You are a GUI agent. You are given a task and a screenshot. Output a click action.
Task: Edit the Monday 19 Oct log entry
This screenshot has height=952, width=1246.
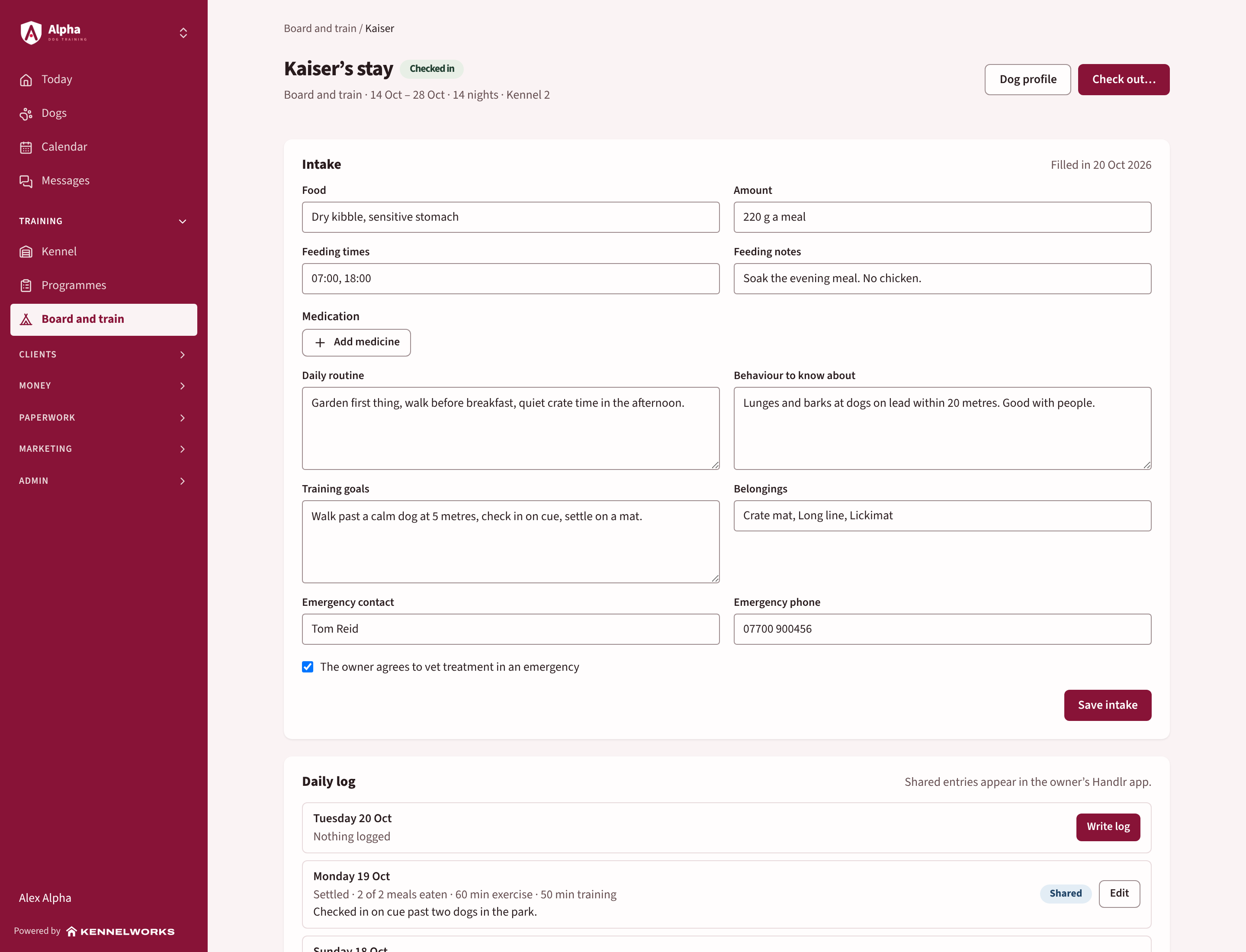1119,894
